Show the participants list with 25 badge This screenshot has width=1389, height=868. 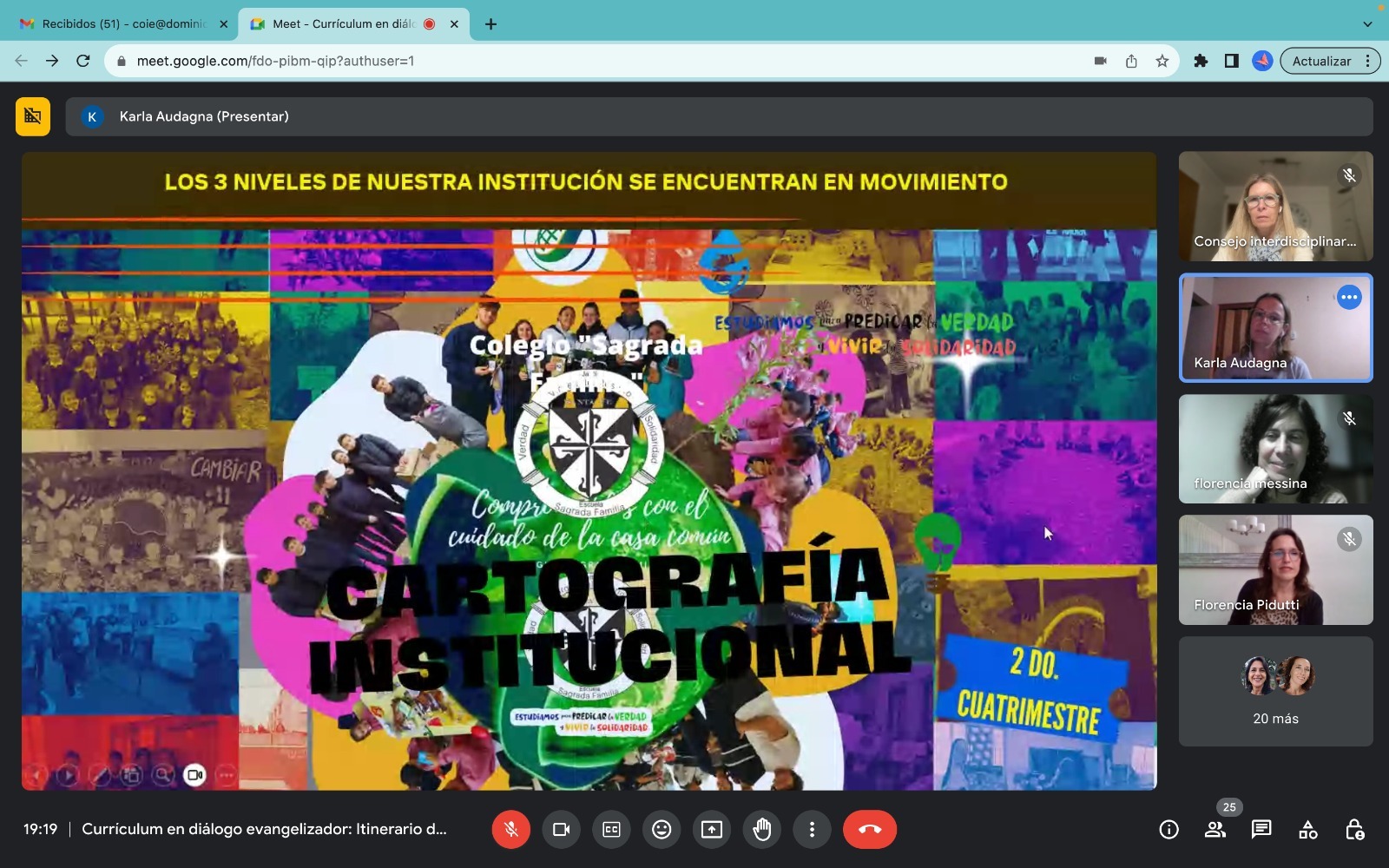pos(1215,830)
